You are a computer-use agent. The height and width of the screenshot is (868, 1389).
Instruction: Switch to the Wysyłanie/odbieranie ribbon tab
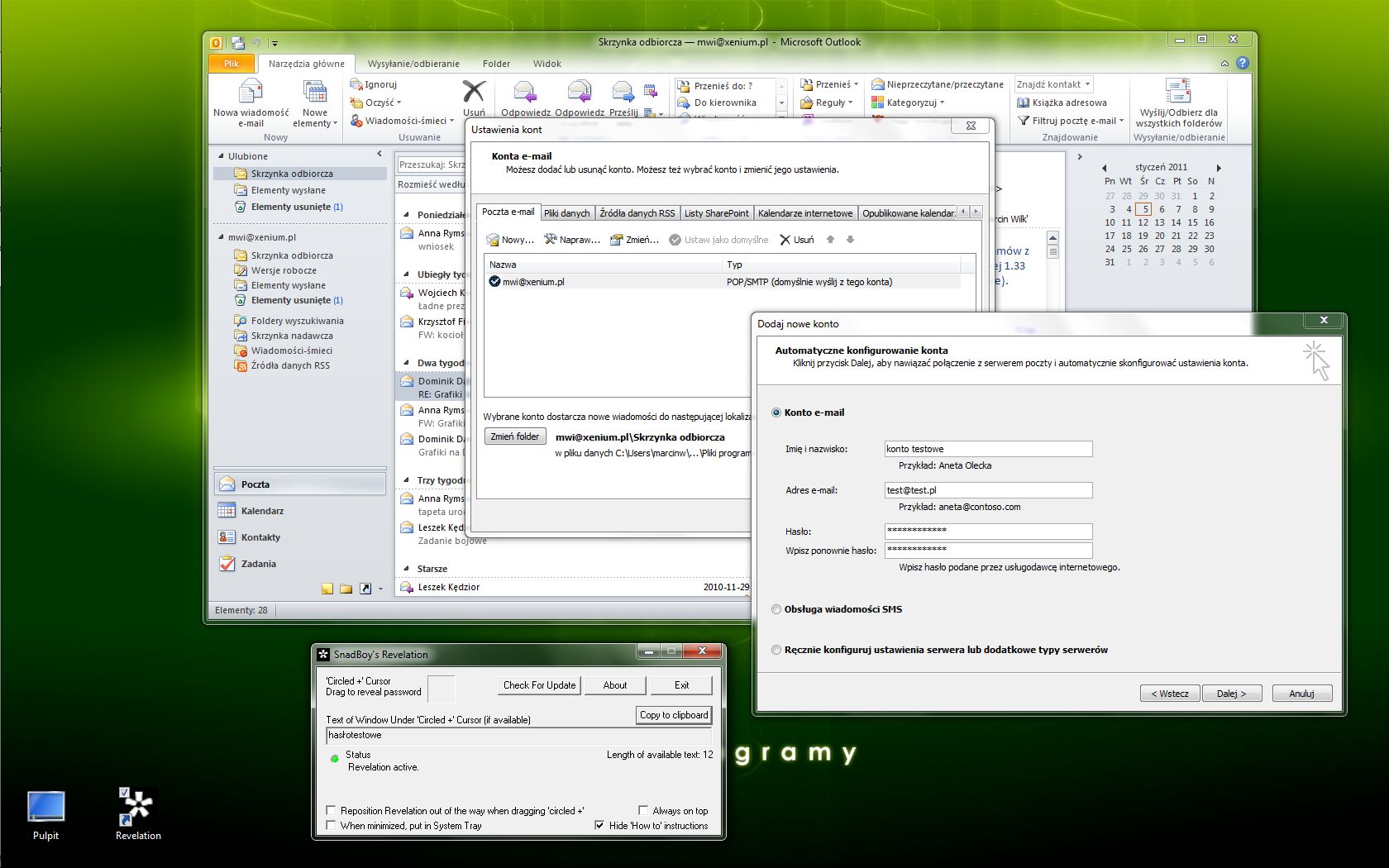pos(413,64)
